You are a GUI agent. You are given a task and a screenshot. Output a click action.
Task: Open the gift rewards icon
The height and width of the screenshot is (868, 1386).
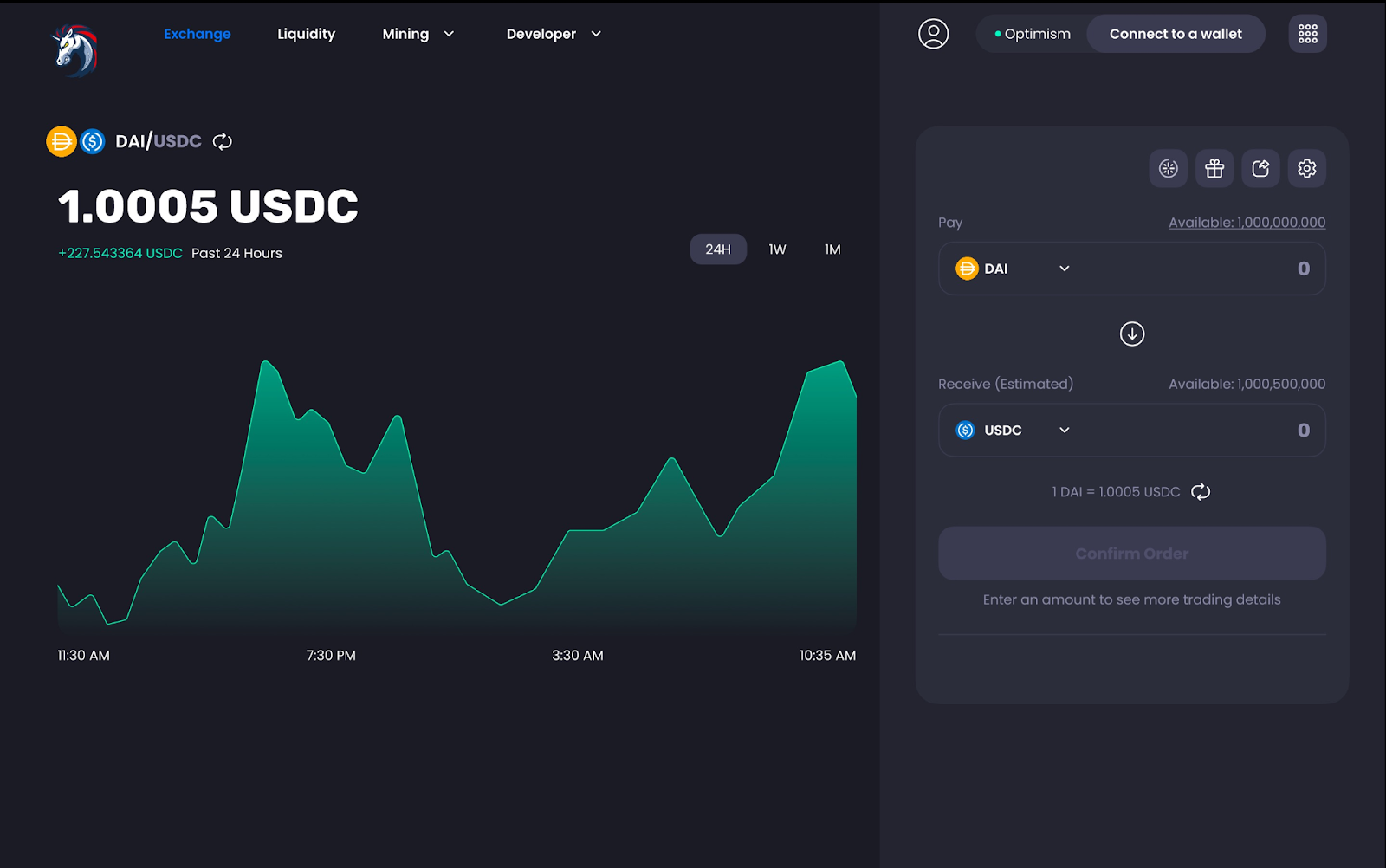point(1214,168)
